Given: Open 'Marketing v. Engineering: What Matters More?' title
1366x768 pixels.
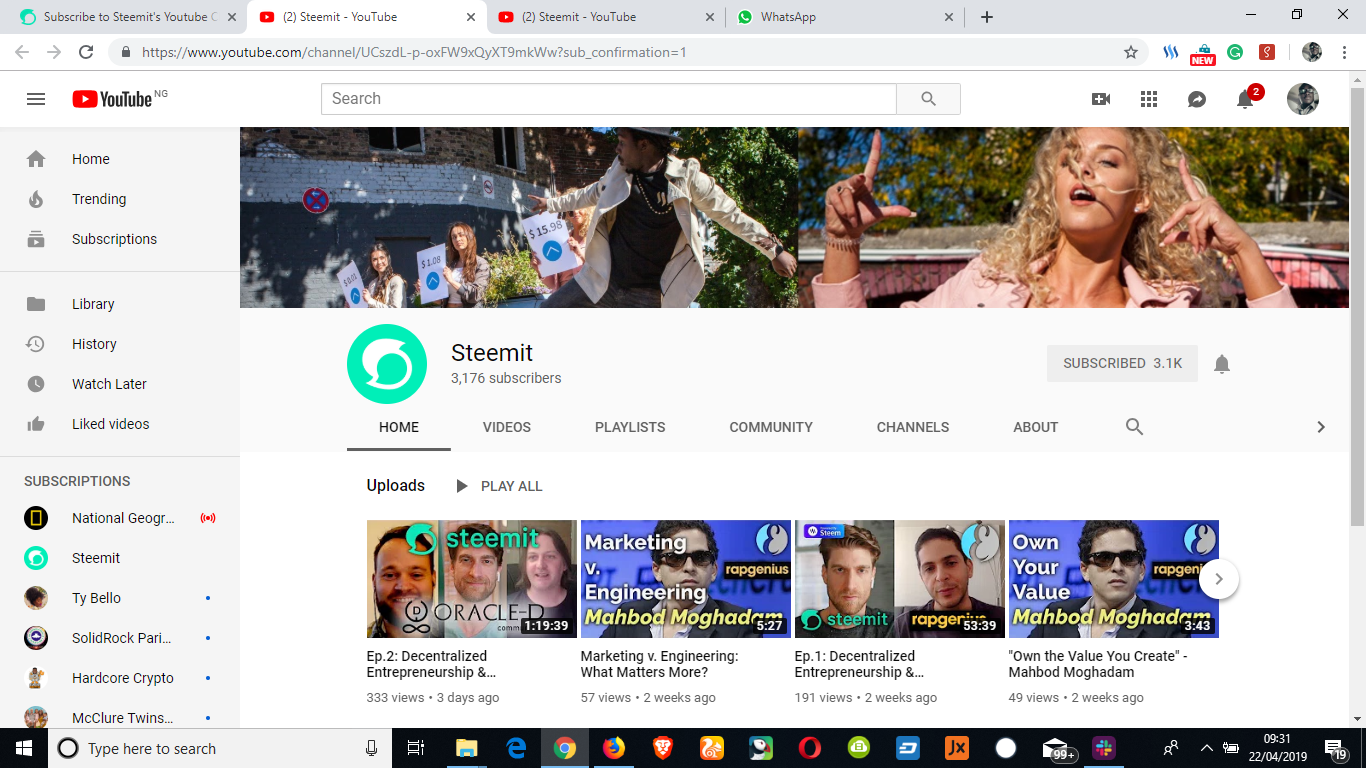Looking at the screenshot, I should coord(660,664).
